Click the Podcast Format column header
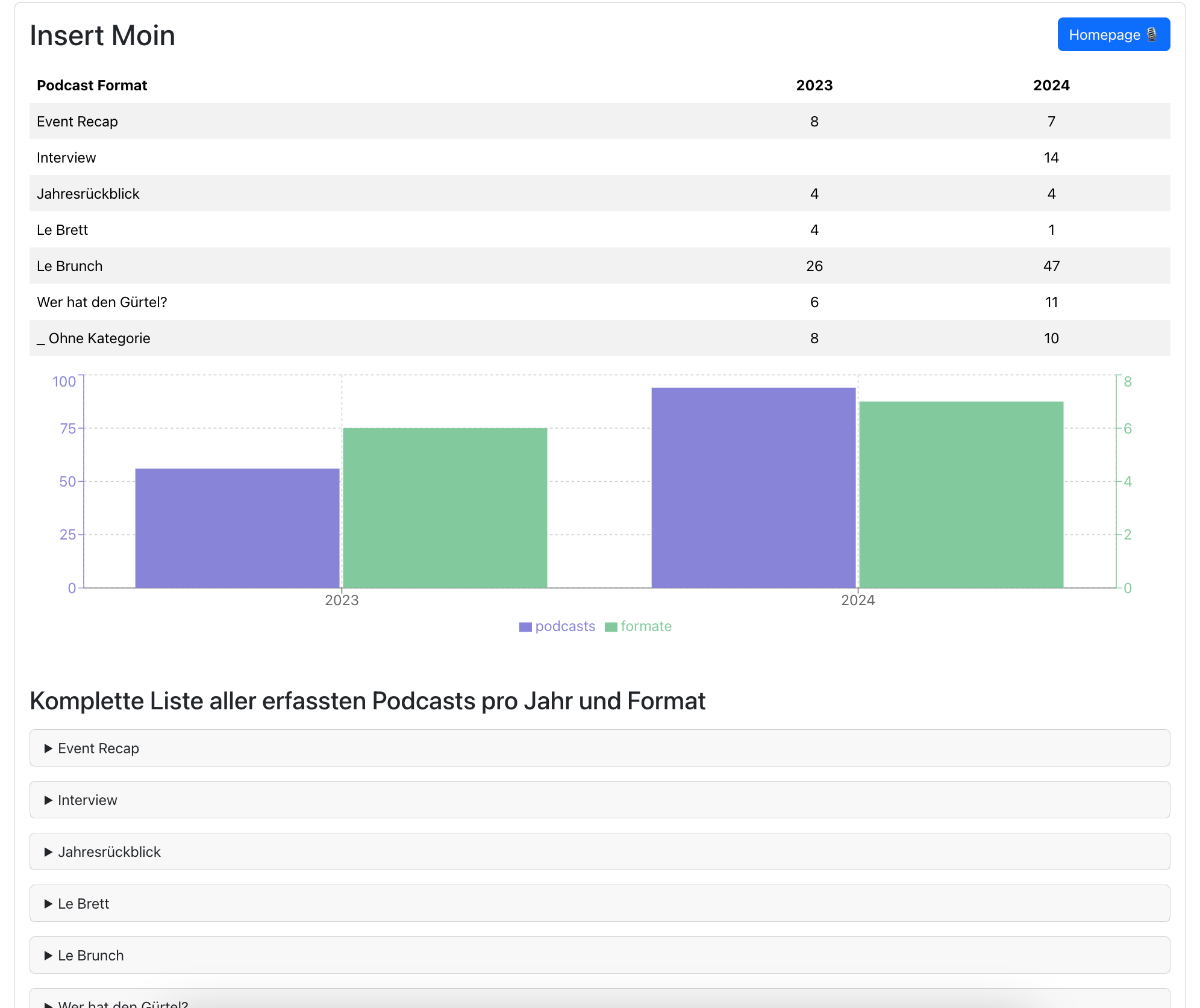 tap(92, 86)
